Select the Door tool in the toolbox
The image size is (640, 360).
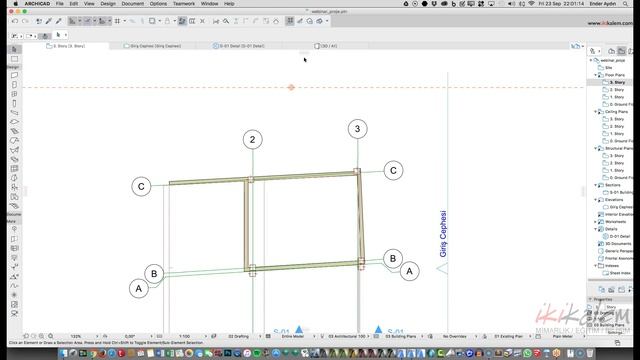(x=14, y=84)
